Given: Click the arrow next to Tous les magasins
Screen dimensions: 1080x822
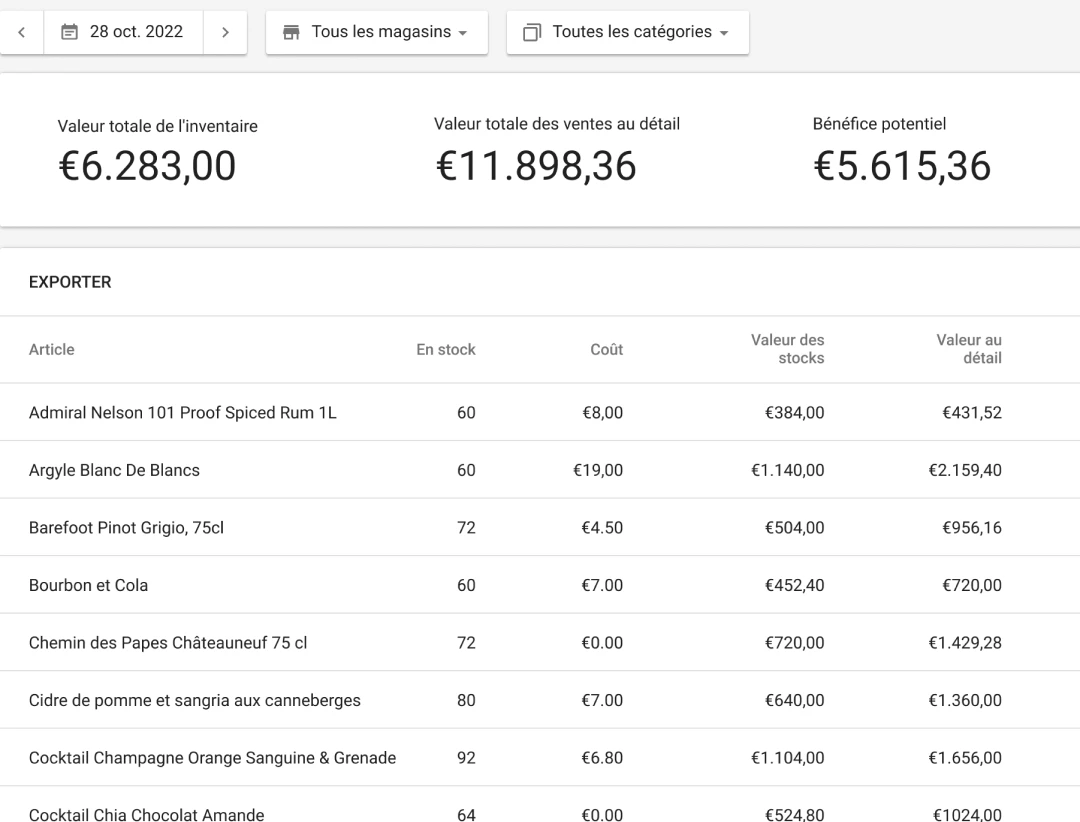Looking at the screenshot, I should tap(462, 33).
